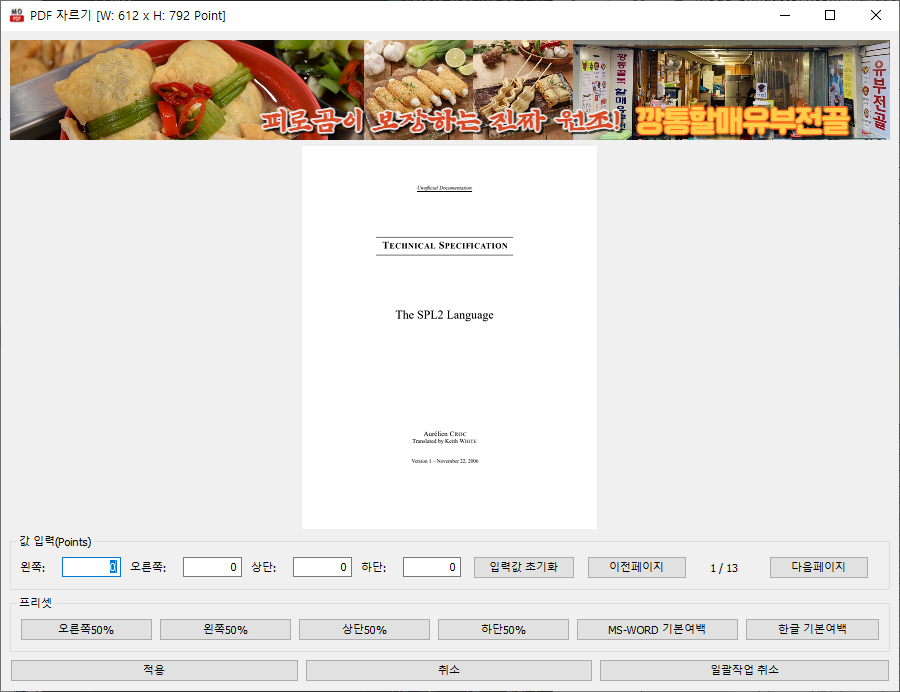This screenshot has width=900, height=692.
Task: Focus the 오른쪽 (right) value input field
Action: point(212,567)
